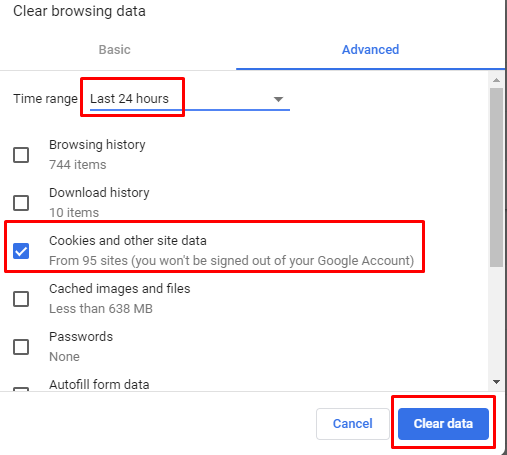
Task: Click the scrollbar down arrow
Action: 496,382
